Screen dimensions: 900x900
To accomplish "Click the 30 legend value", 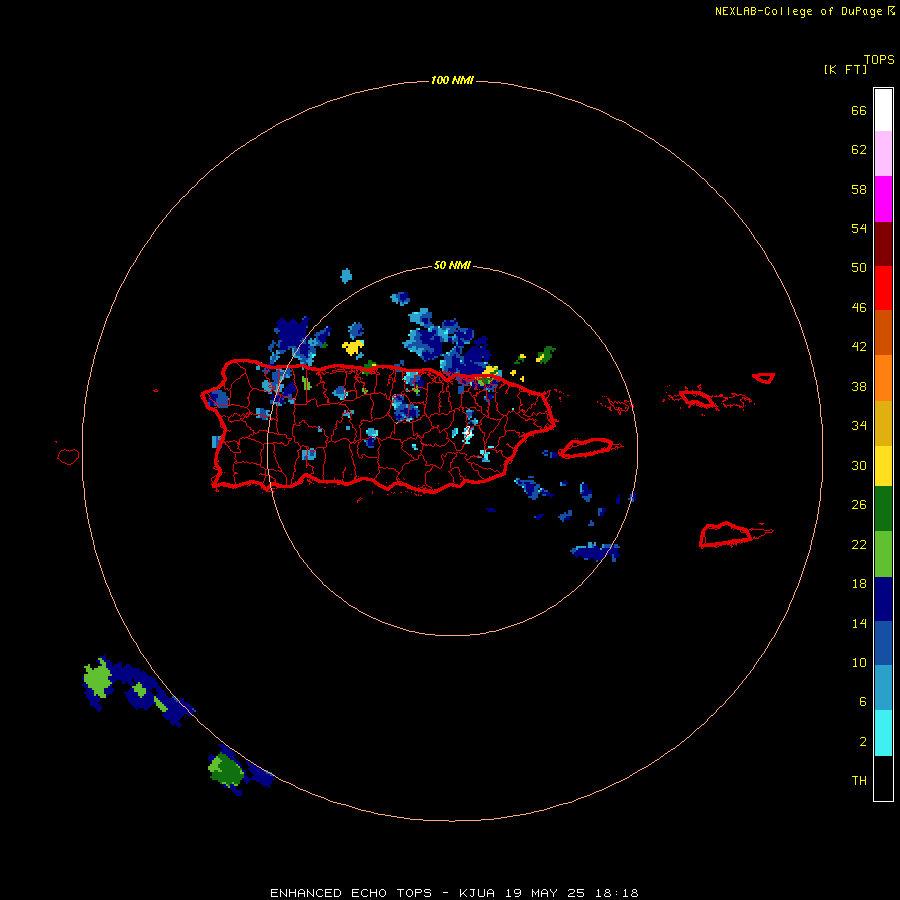I will pyautogui.click(x=859, y=465).
